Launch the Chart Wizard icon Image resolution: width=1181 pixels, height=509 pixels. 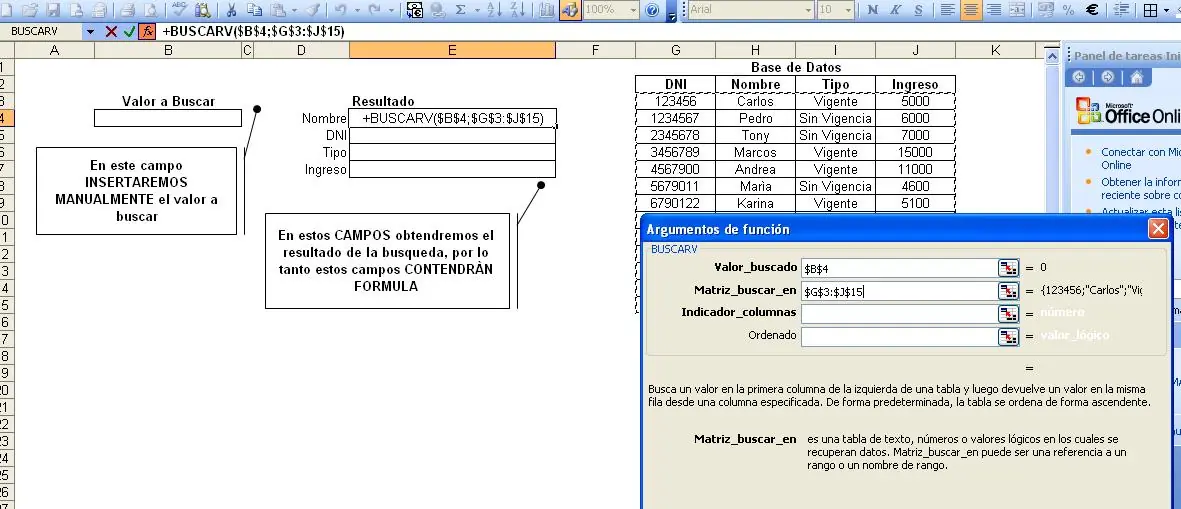[548, 10]
